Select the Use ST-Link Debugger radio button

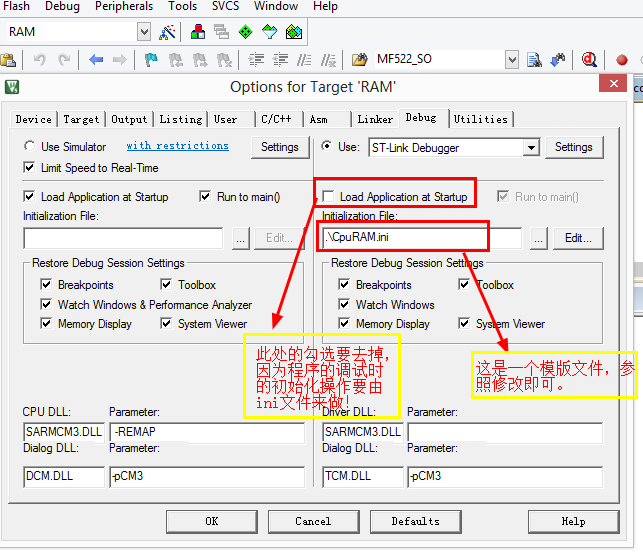[x=326, y=146]
